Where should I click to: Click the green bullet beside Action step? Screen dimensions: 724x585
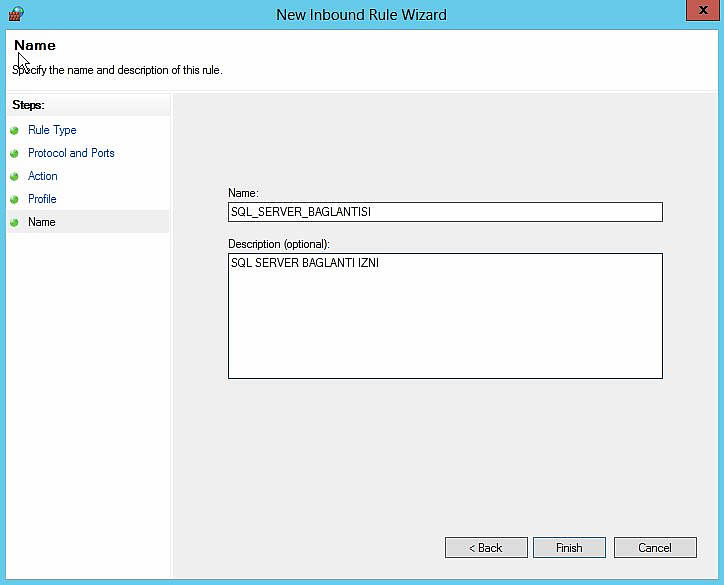pyautogui.click(x=15, y=177)
